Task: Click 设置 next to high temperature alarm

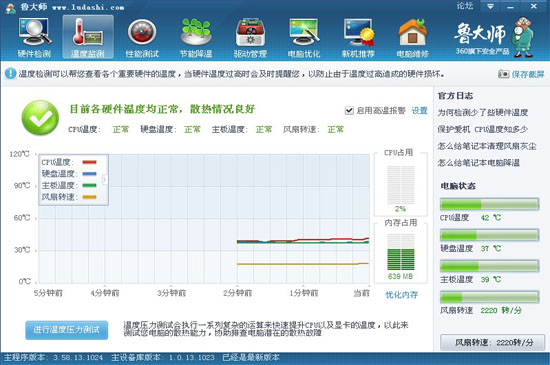Action: pyautogui.click(x=419, y=111)
